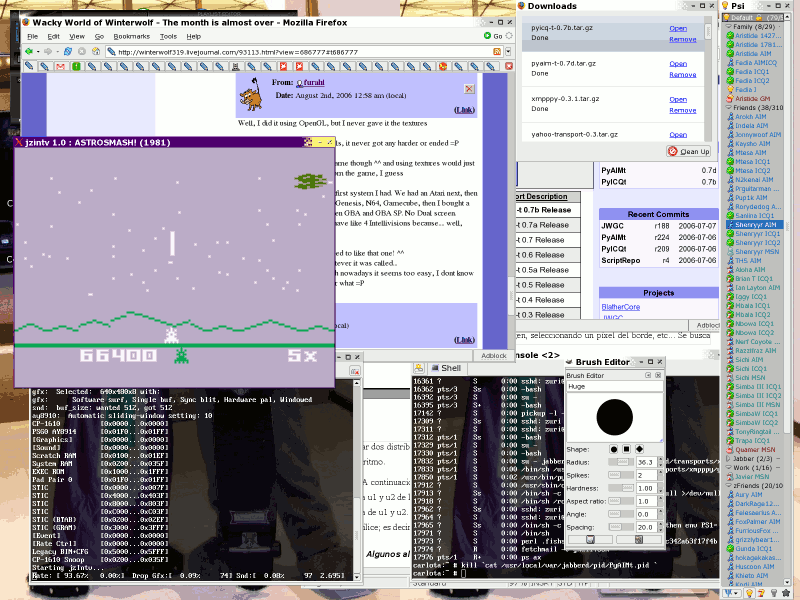
Task: Select the diamond brush shape
Action: pos(637,449)
